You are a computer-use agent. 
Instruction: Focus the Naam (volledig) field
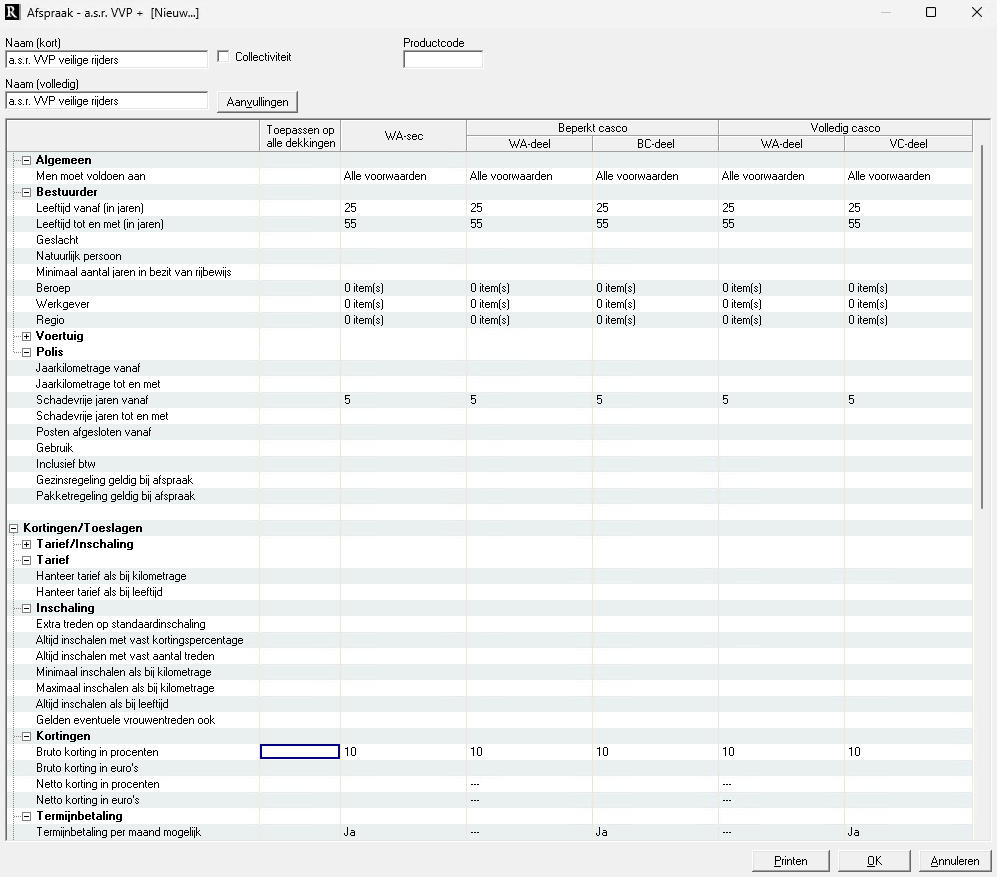click(x=106, y=100)
